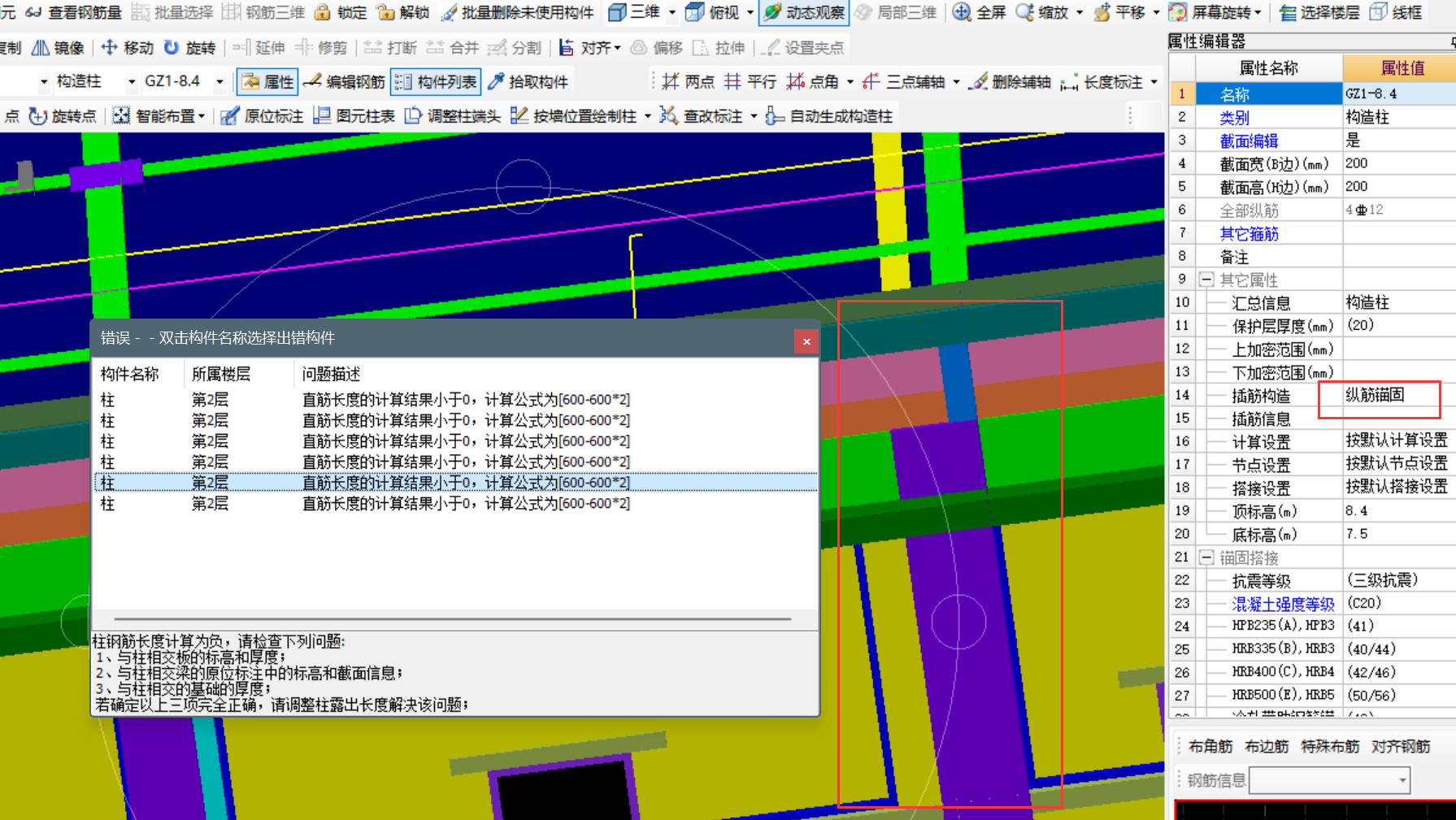Close the 错误 error dialog
The height and width of the screenshot is (820, 1456).
click(x=806, y=341)
